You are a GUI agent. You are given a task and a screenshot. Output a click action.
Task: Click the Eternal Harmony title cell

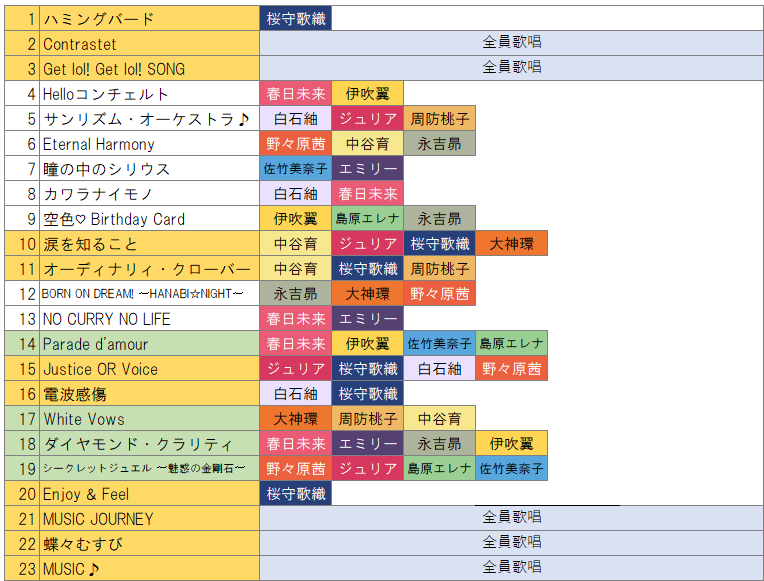[148, 144]
